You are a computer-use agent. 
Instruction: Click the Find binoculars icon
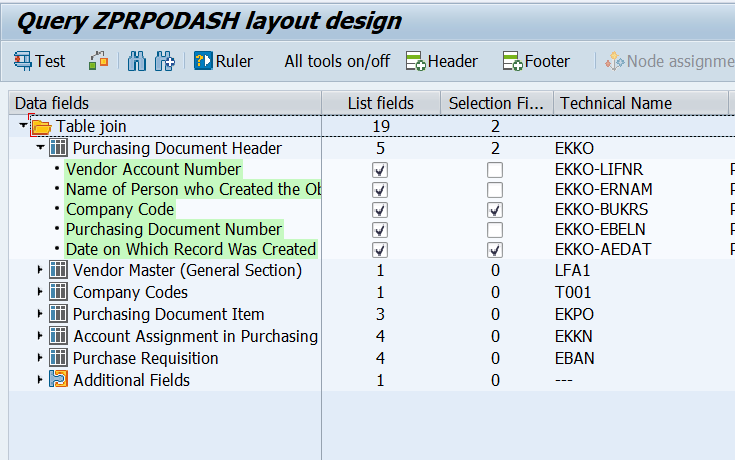tap(137, 61)
